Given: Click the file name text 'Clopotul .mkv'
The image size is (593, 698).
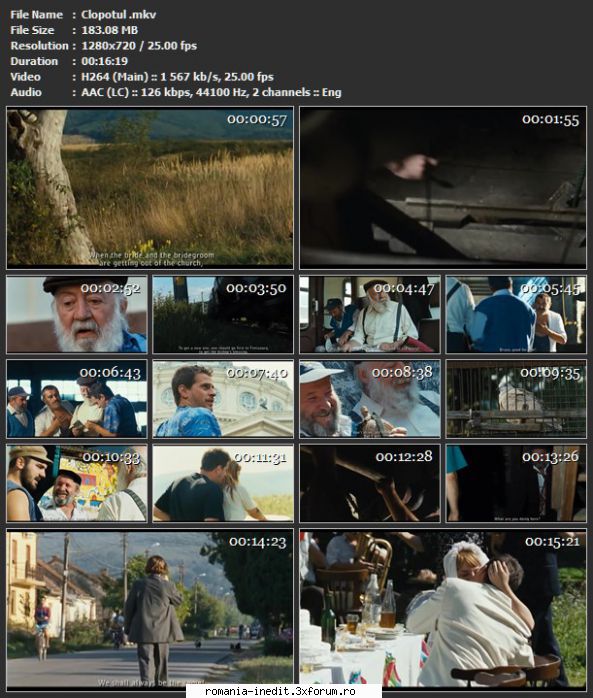Looking at the screenshot, I should [x=118, y=15].
